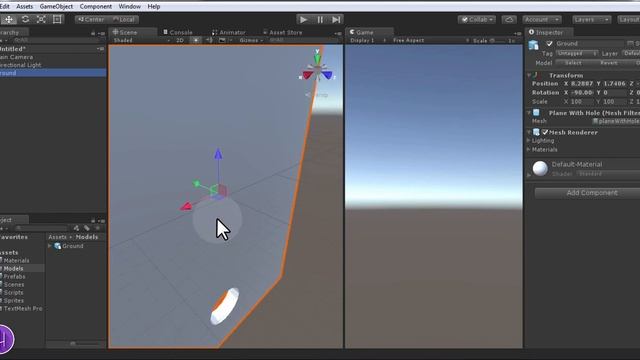This screenshot has width=640, height=360.
Task: Expand the Lighting section of Mesh Renderer
Action: pos(529,140)
